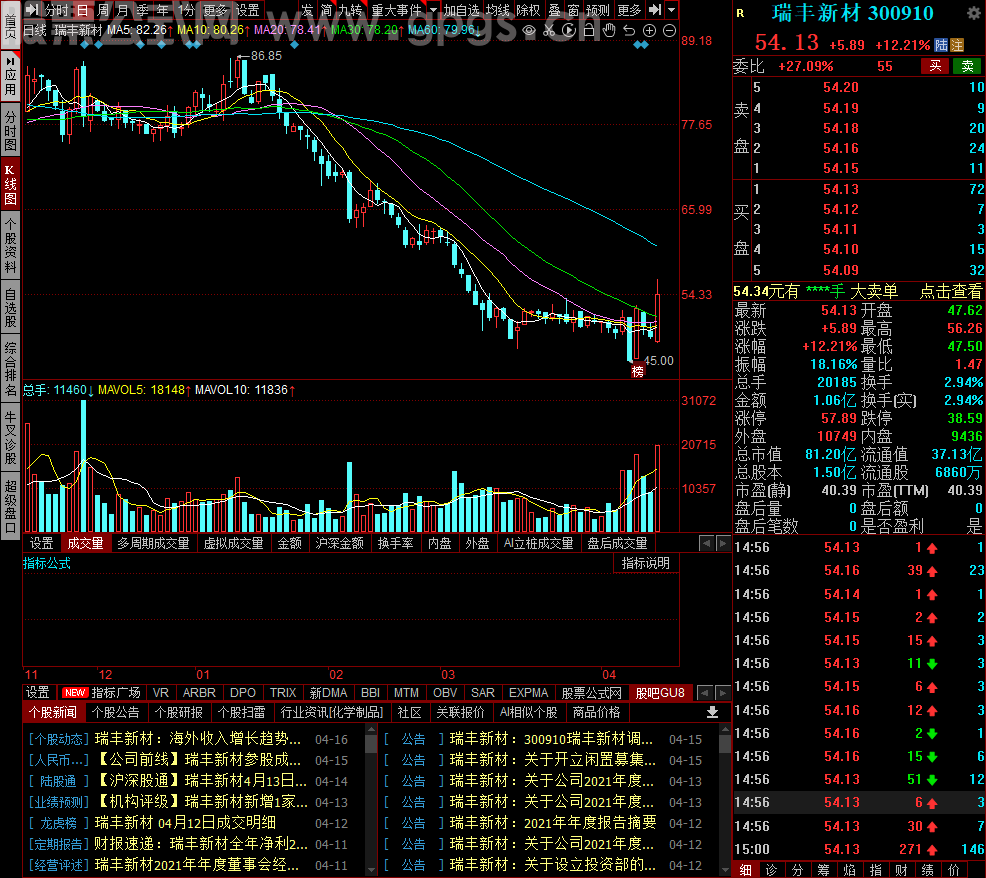
Task: Select the scissors cut tool icon
Action: pos(549,30)
